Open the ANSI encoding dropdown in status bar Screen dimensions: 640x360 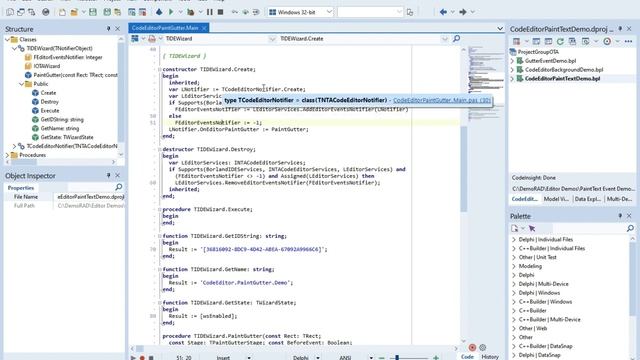tap(371, 358)
